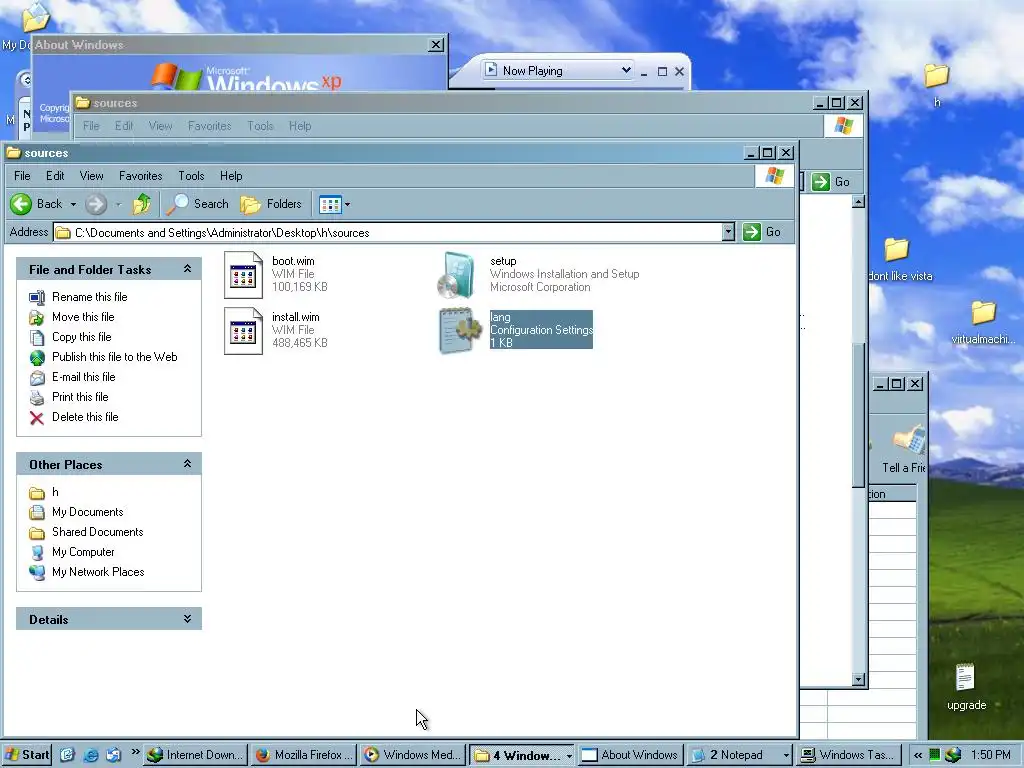The image size is (1024, 768).
Task: Select the lang configuration settings icon
Action: click(458, 331)
